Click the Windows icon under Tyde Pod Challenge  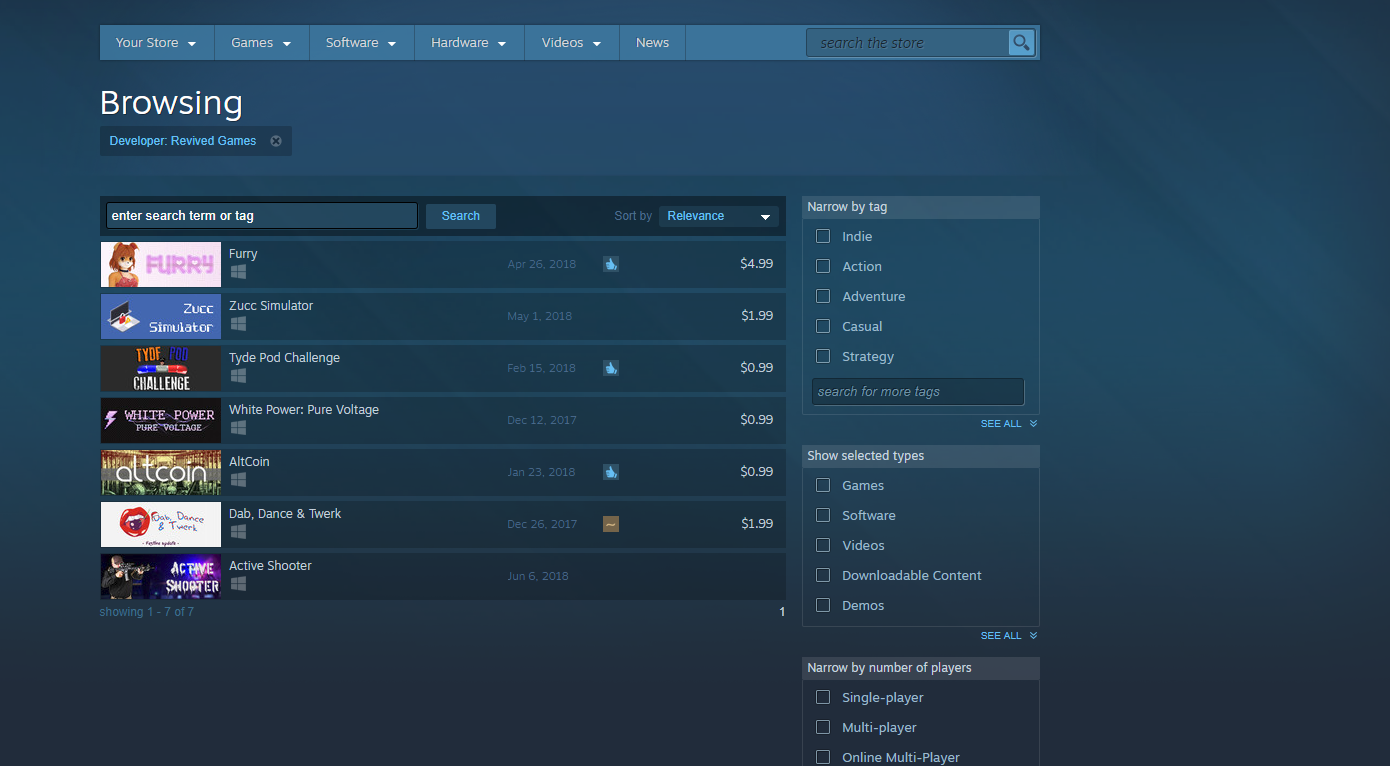coord(238,376)
